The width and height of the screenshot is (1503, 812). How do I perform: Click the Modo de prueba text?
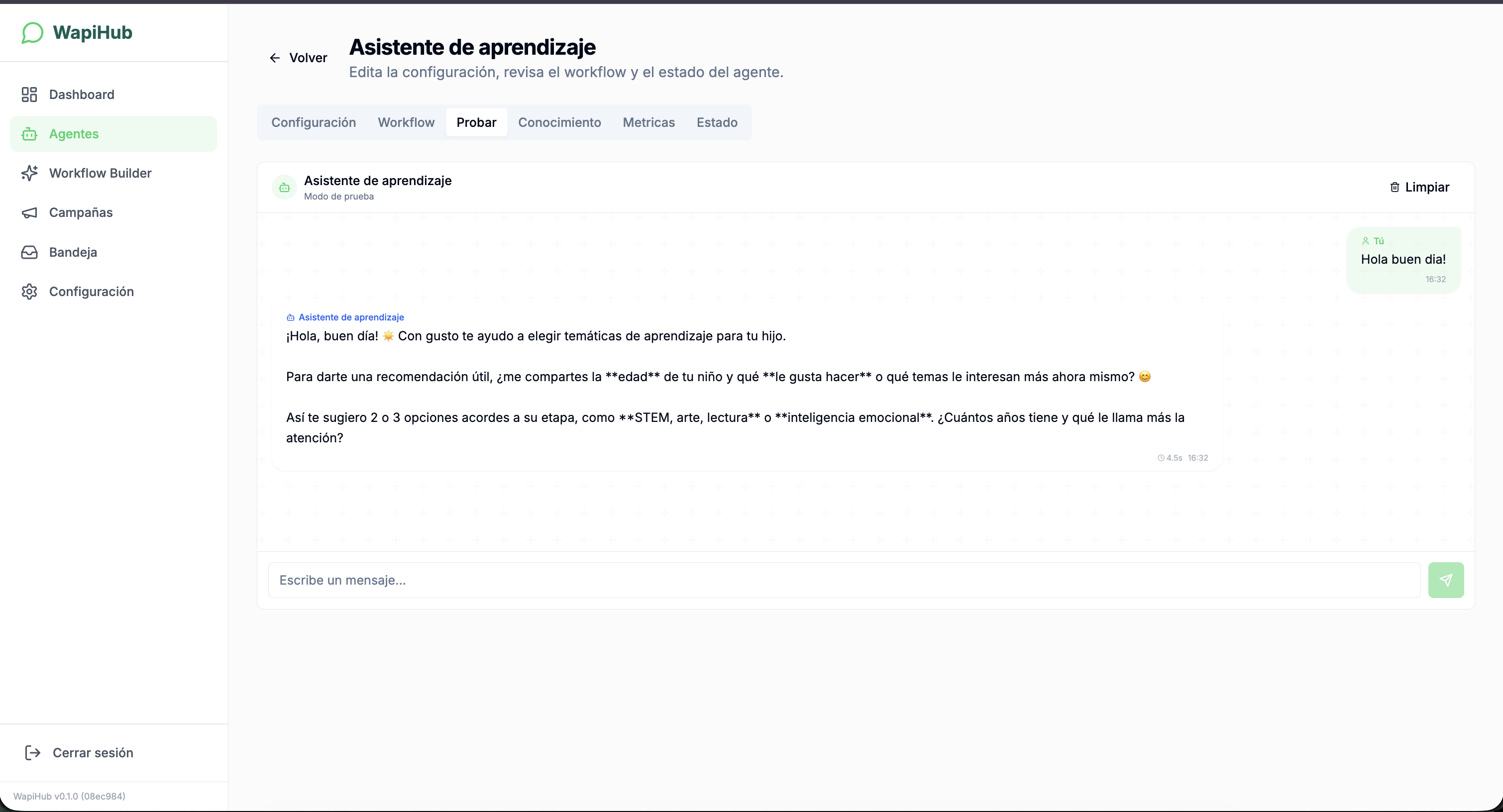pos(338,197)
